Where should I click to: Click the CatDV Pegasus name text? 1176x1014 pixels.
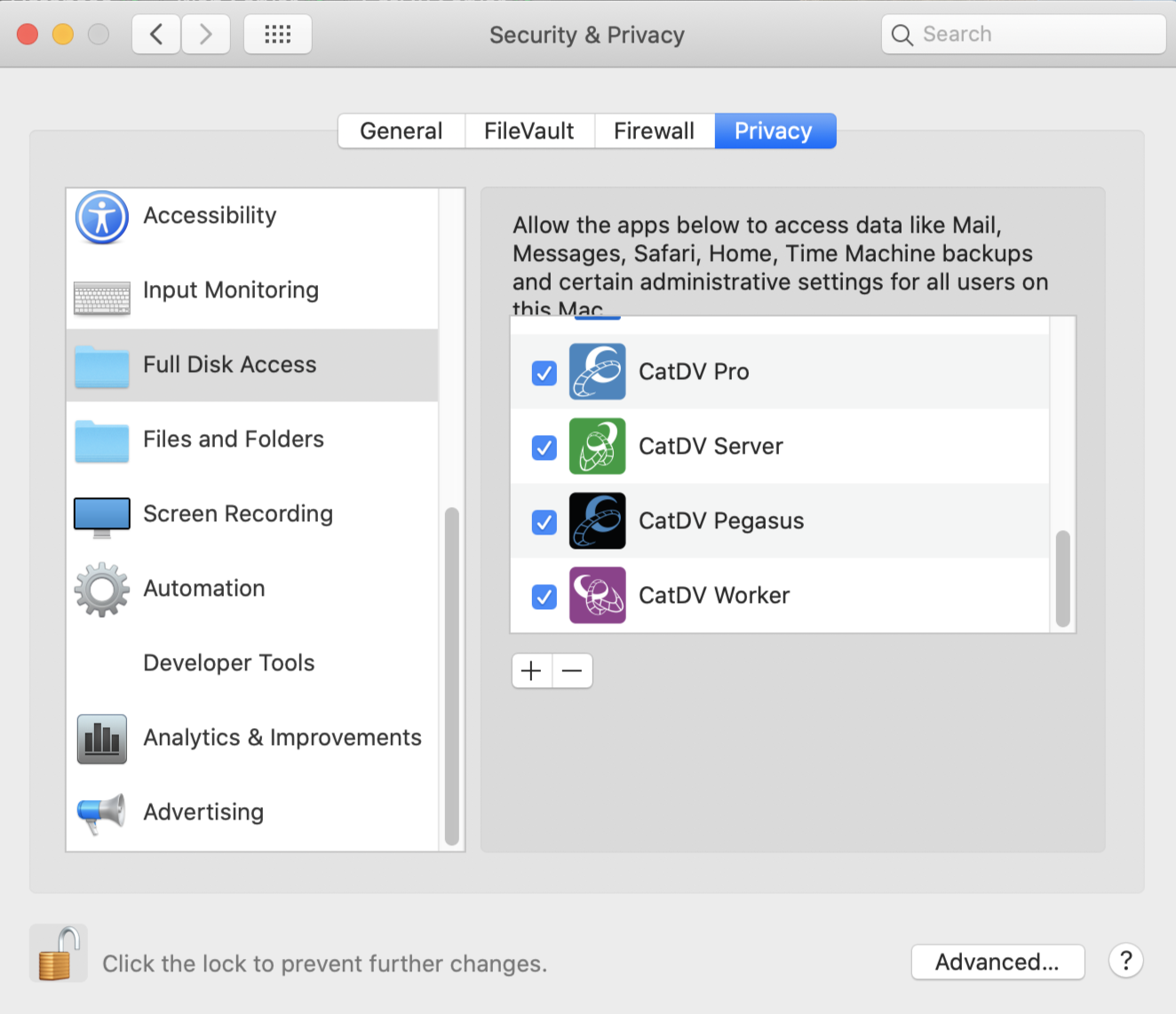pos(721,521)
